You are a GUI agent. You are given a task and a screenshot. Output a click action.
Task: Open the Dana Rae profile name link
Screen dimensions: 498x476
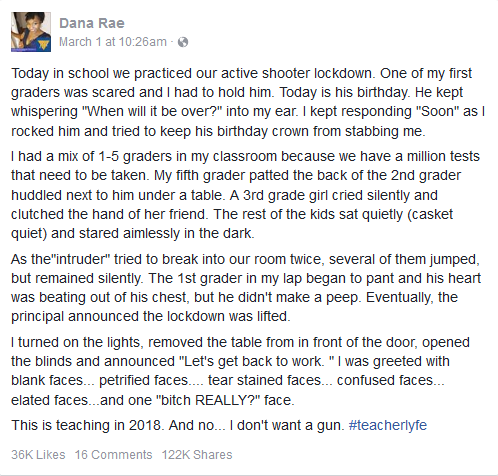92,23
